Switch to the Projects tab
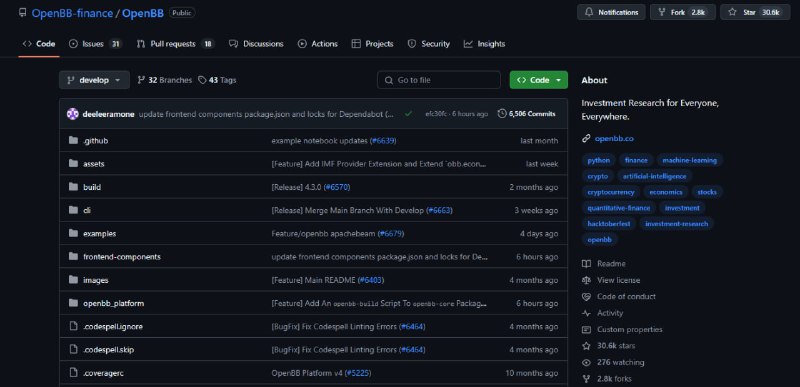 [372, 44]
